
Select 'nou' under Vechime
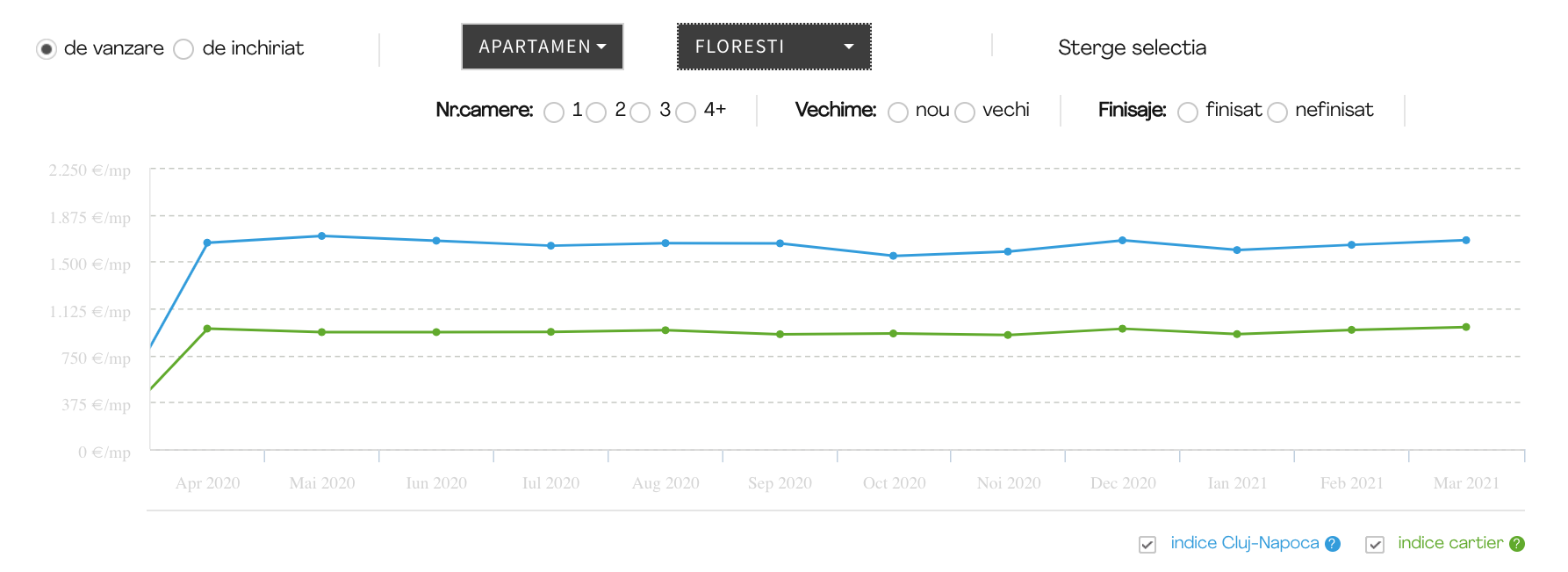point(898,112)
